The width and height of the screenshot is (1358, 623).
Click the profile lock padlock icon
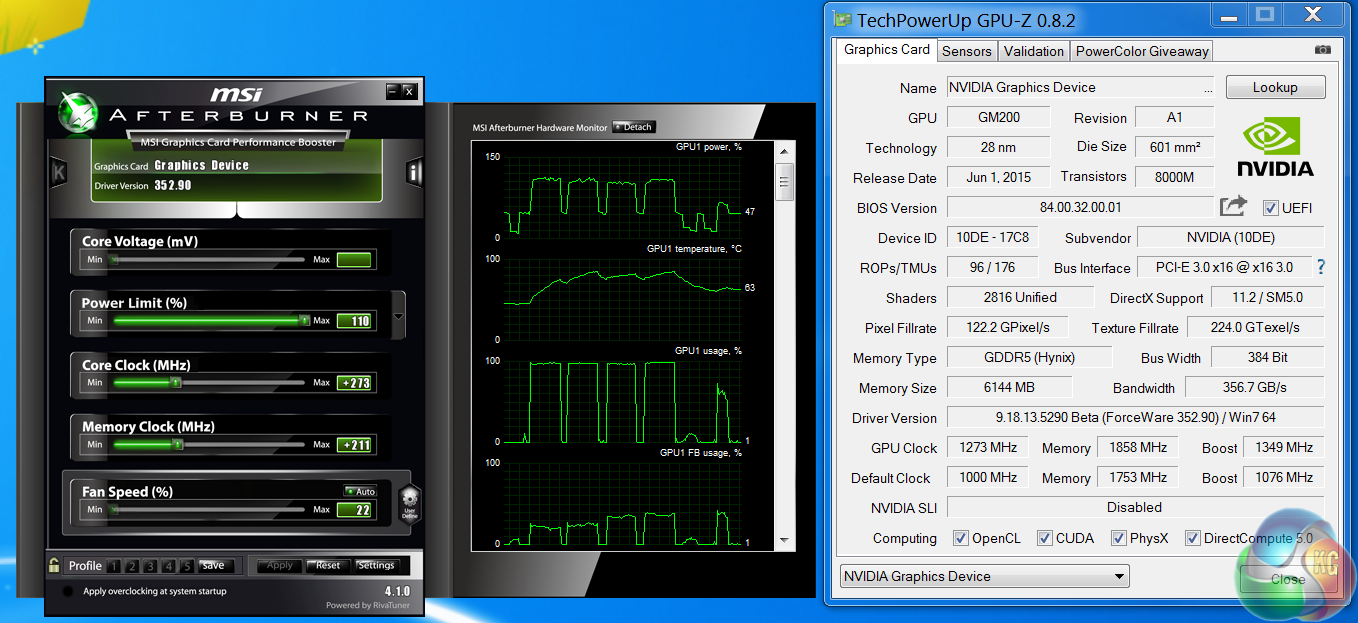coord(54,565)
